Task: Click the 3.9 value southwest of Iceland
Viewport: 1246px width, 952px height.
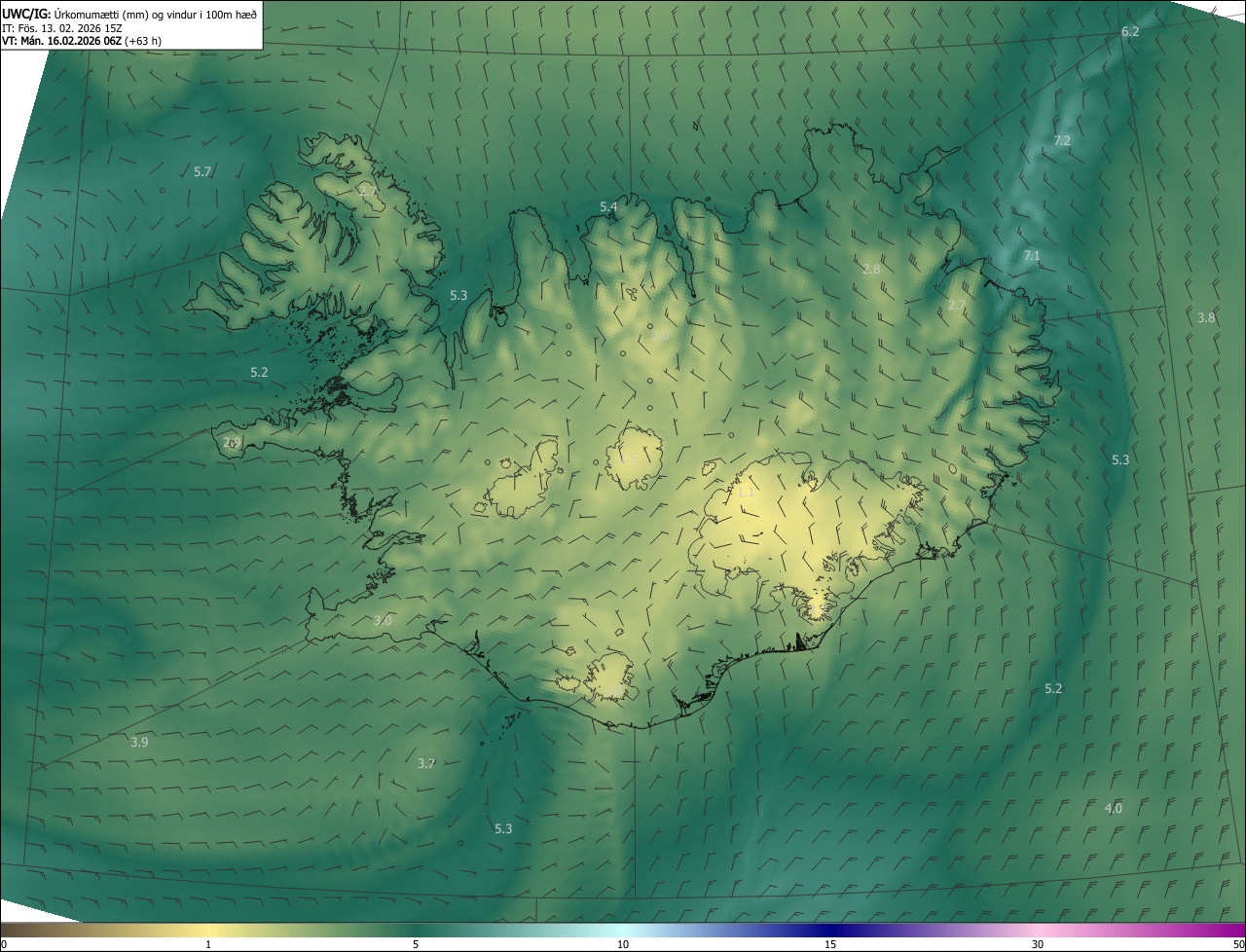Action: tap(139, 743)
